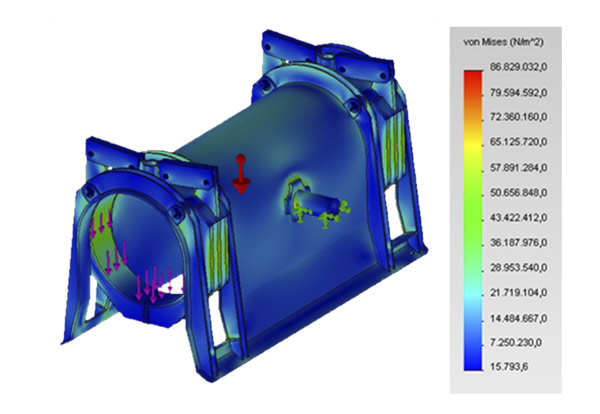Select the legend value 28.953.540,0
This screenshot has height=414, width=600.
518,267
